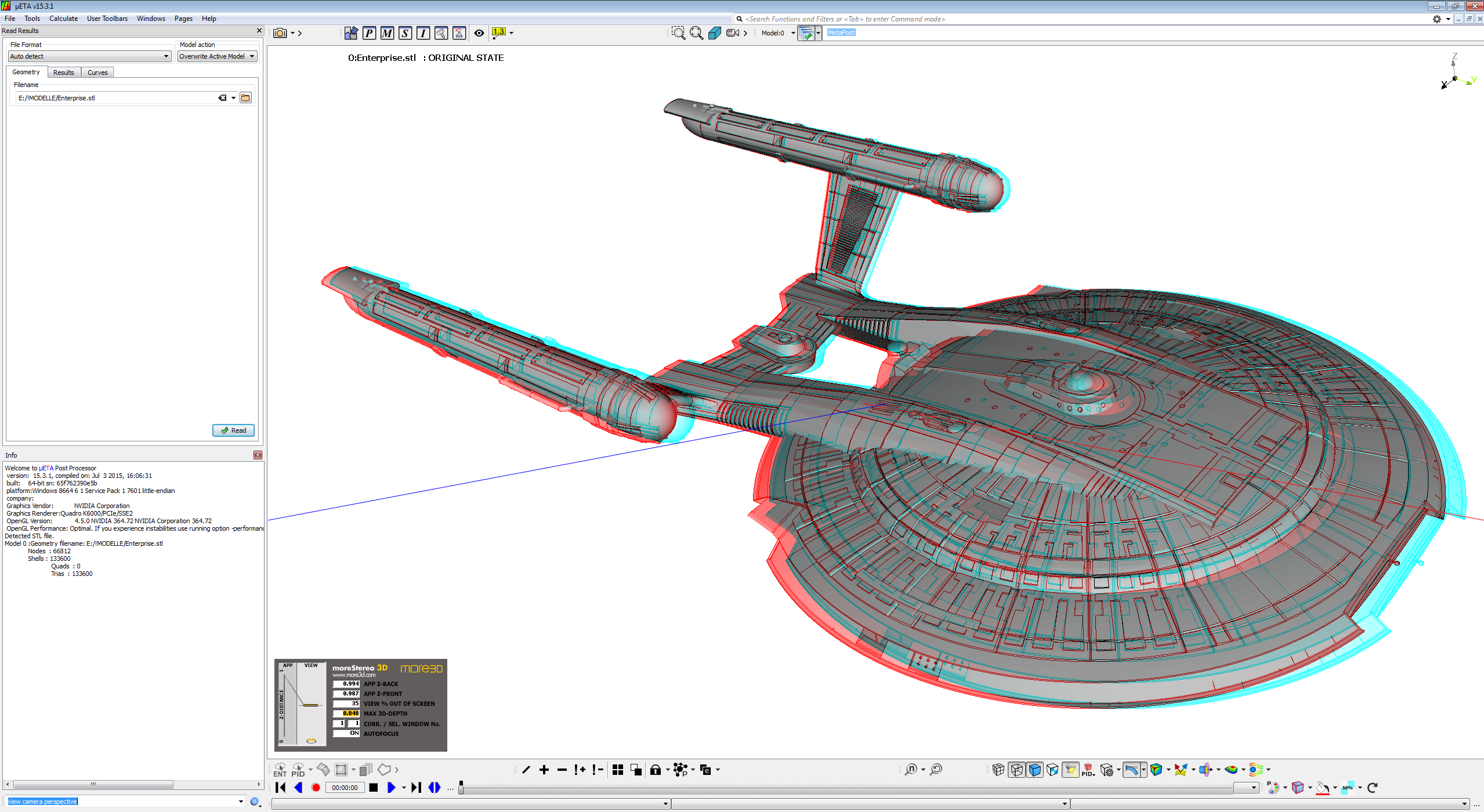
Task: Click the zoom-all magnifier icon
Action: click(696, 33)
